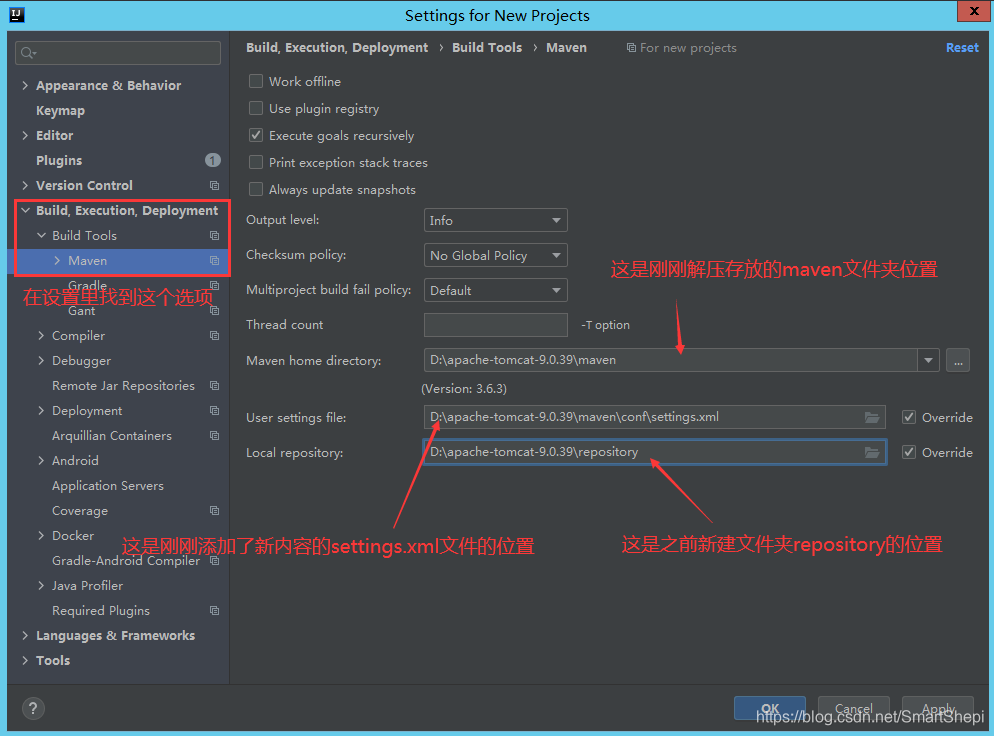
Task: Click Build Tools in the breadcrumb
Action: pyautogui.click(x=487, y=48)
